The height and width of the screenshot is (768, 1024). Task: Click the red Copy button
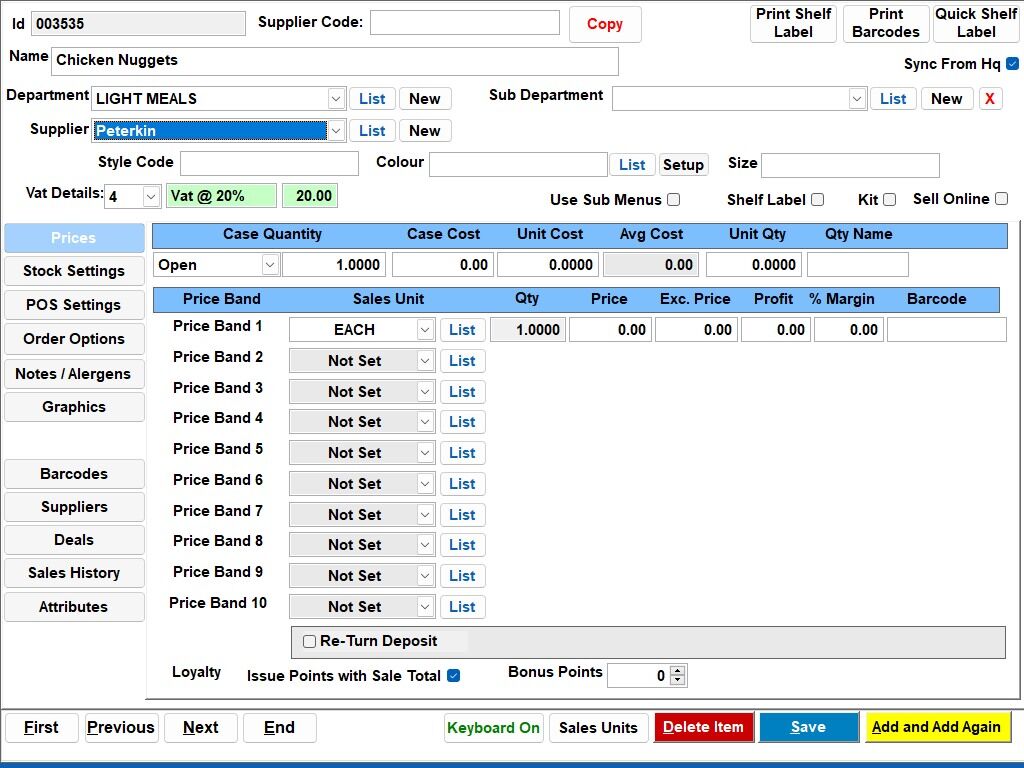click(x=605, y=24)
